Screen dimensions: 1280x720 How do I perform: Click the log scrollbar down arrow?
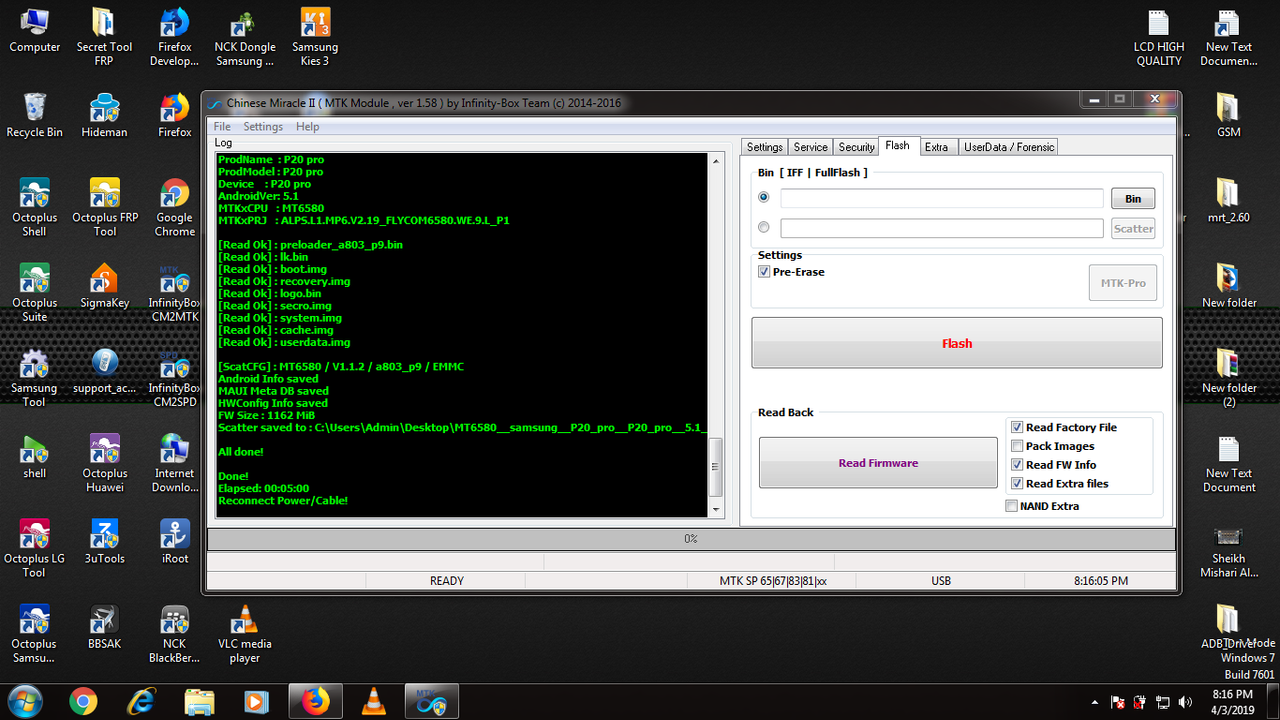tap(715, 510)
